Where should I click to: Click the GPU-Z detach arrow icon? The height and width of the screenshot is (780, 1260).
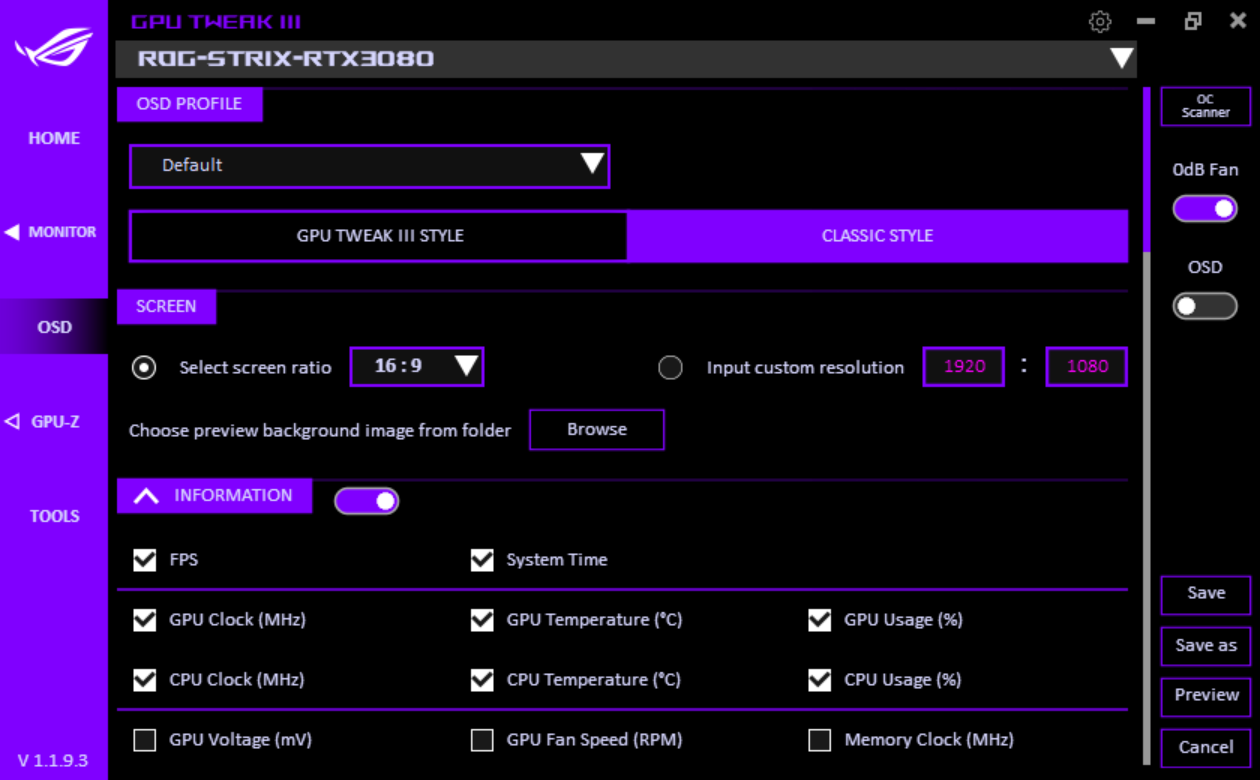click(x=12, y=422)
